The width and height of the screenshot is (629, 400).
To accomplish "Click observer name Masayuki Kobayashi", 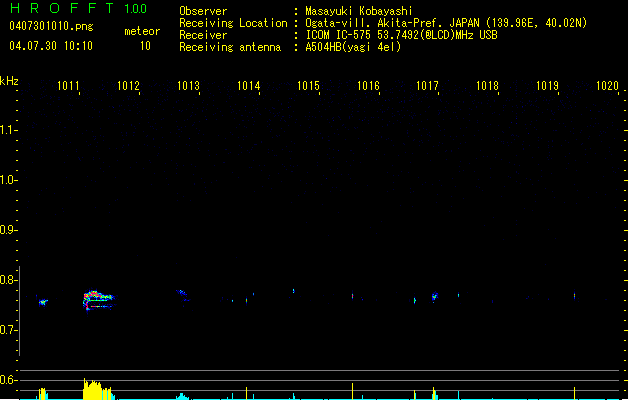I will [359, 11].
